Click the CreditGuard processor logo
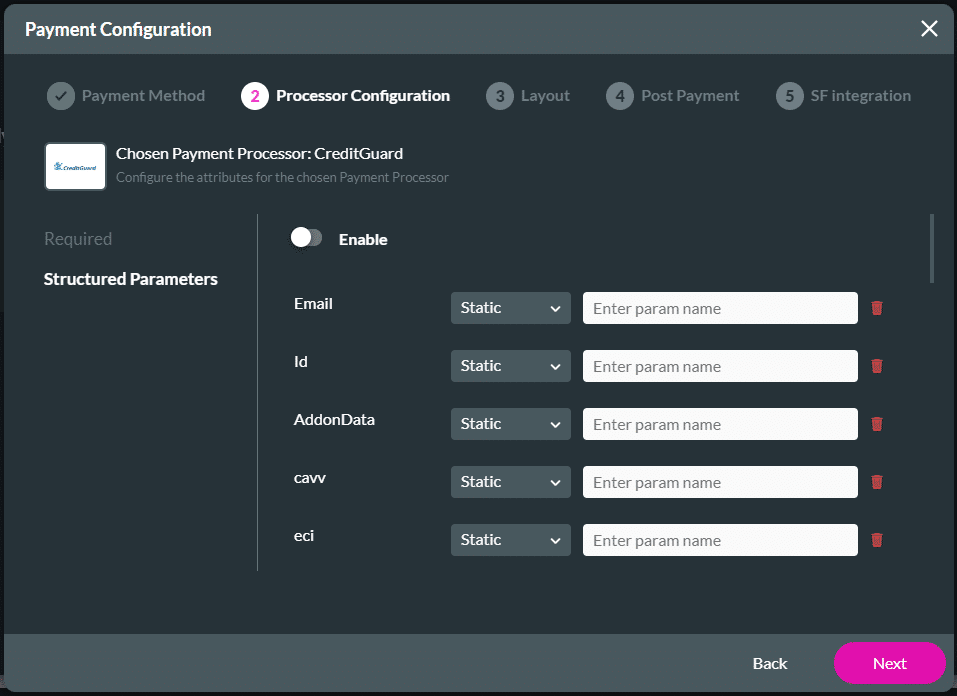 pos(74,166)
